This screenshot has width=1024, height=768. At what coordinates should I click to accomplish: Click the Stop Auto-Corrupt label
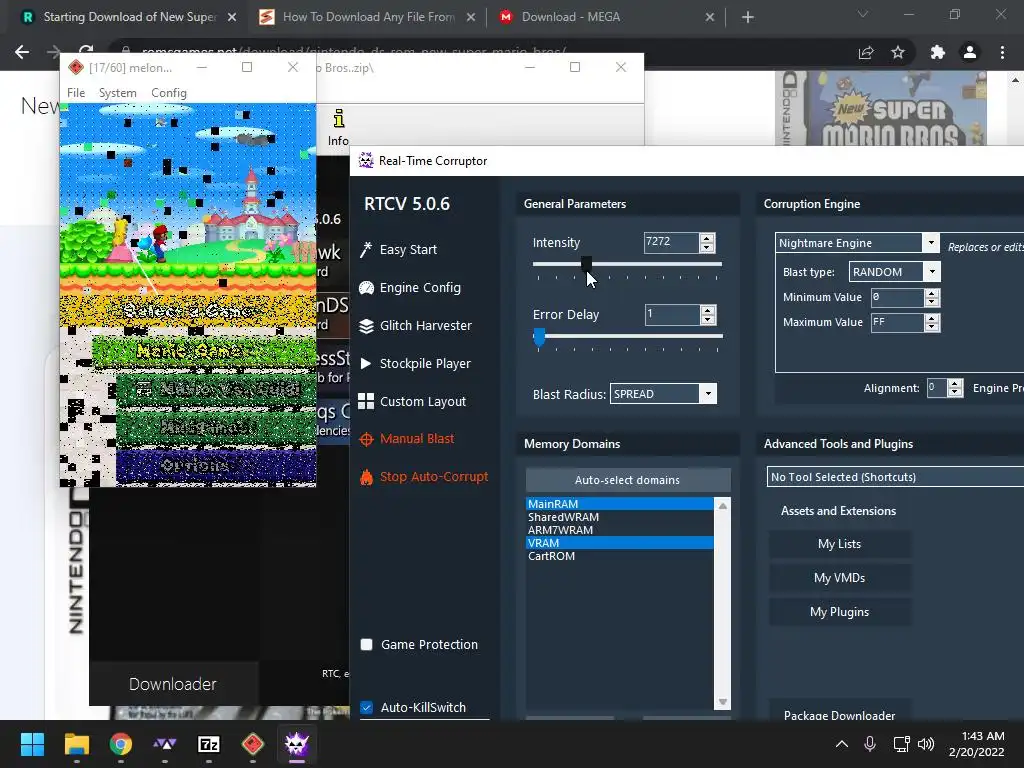(x=434, y=477)
